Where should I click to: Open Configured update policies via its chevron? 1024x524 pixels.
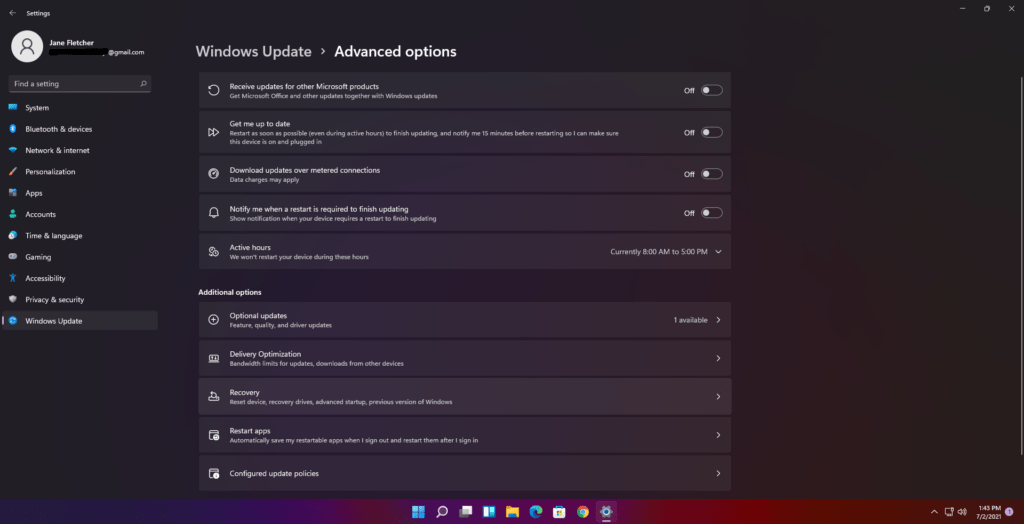[718, 474]
